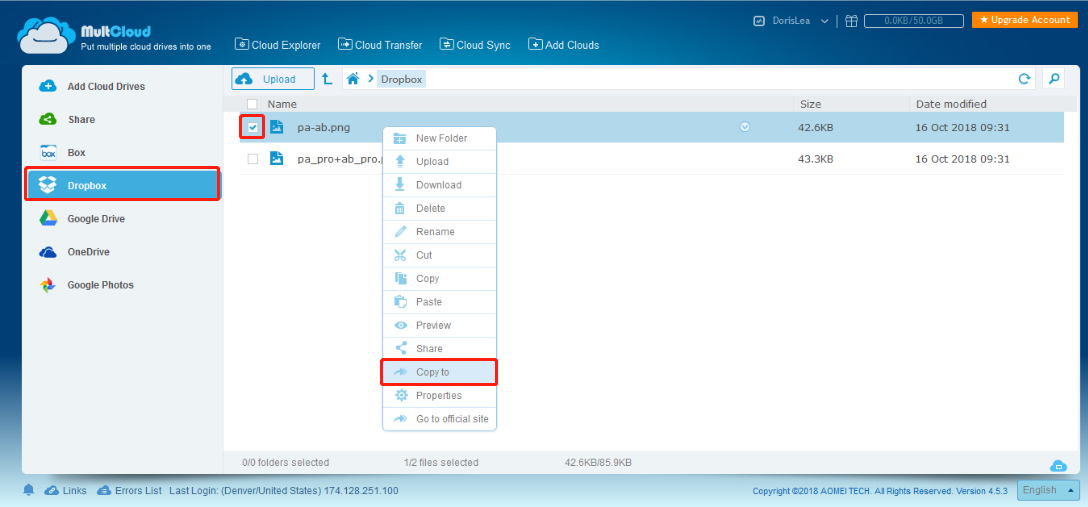Image resolution: width=1088 pixels, height=507 pixels.
Task: Open the search magnifier icon
Action: click(1053, 79)
